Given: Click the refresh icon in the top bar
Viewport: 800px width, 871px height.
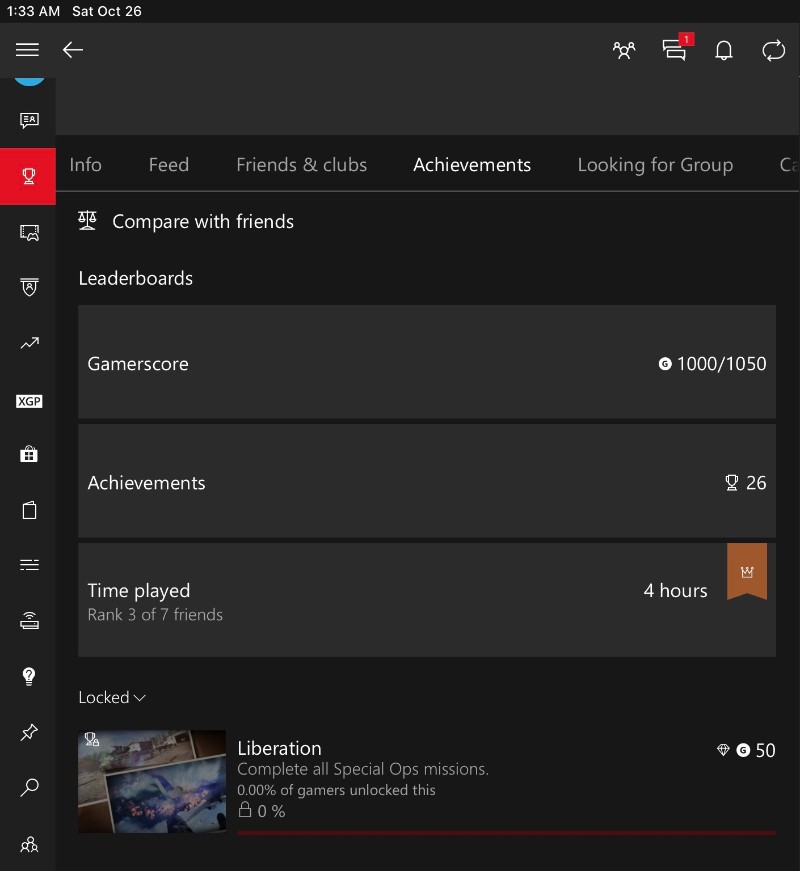Looking at the screenshot, I should click(773, 50).
